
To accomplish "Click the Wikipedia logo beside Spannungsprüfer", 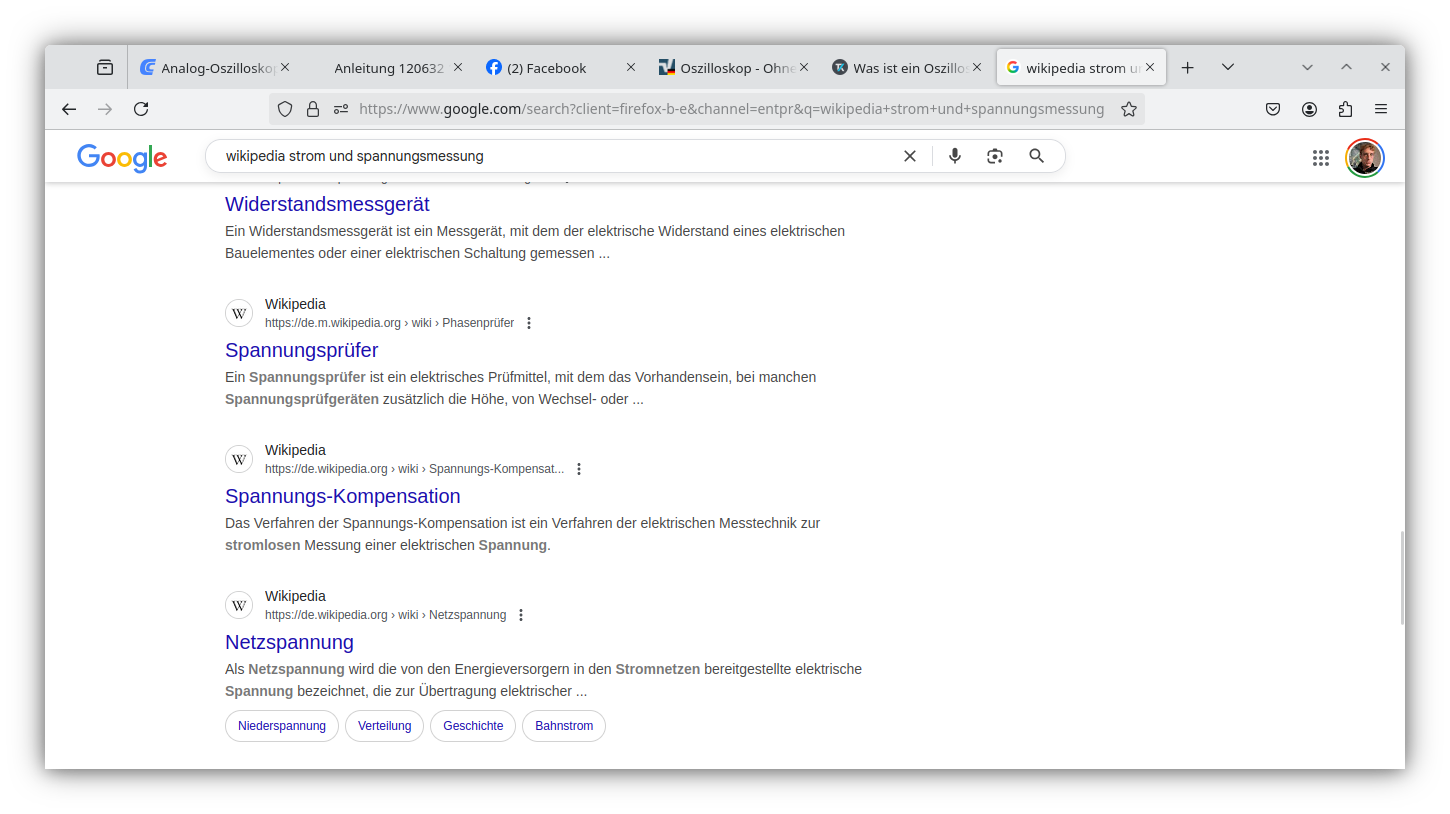I will (x=239, y=312).
